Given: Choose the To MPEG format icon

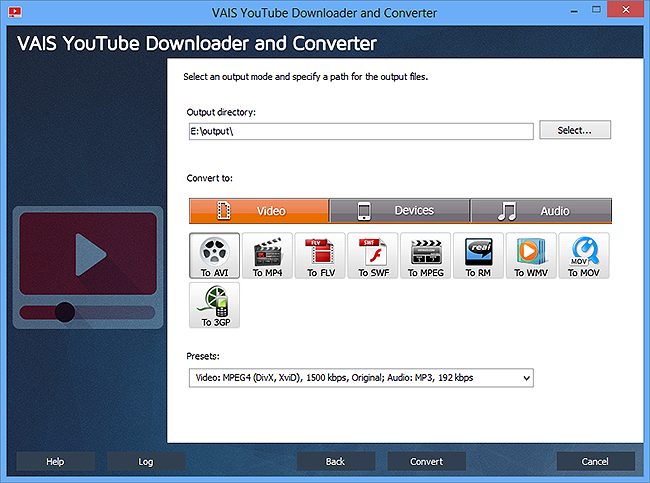Looking at the screenshot, I should tap(426, 255).
